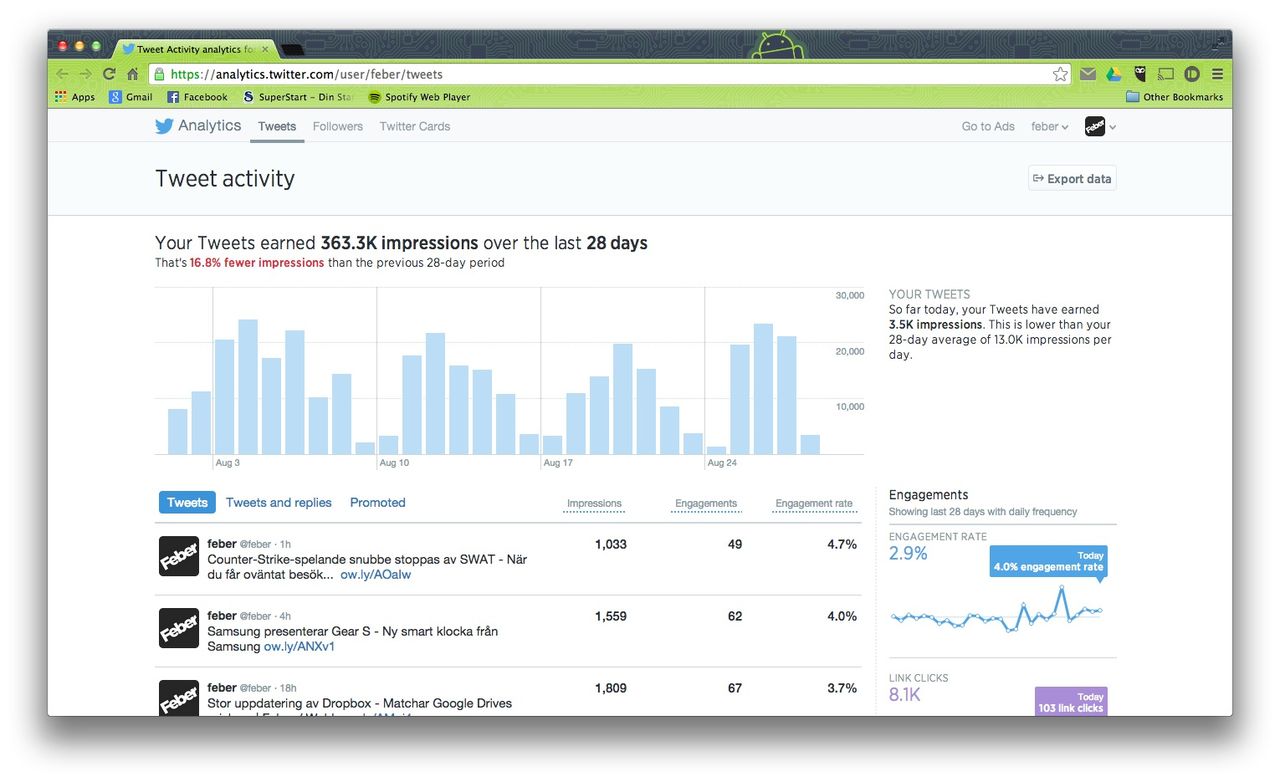Image resolution: width=1280 pixels, height=782 pixels.
Task: Click the Gmail extension envelope icon
Action: click(1087, 74)
